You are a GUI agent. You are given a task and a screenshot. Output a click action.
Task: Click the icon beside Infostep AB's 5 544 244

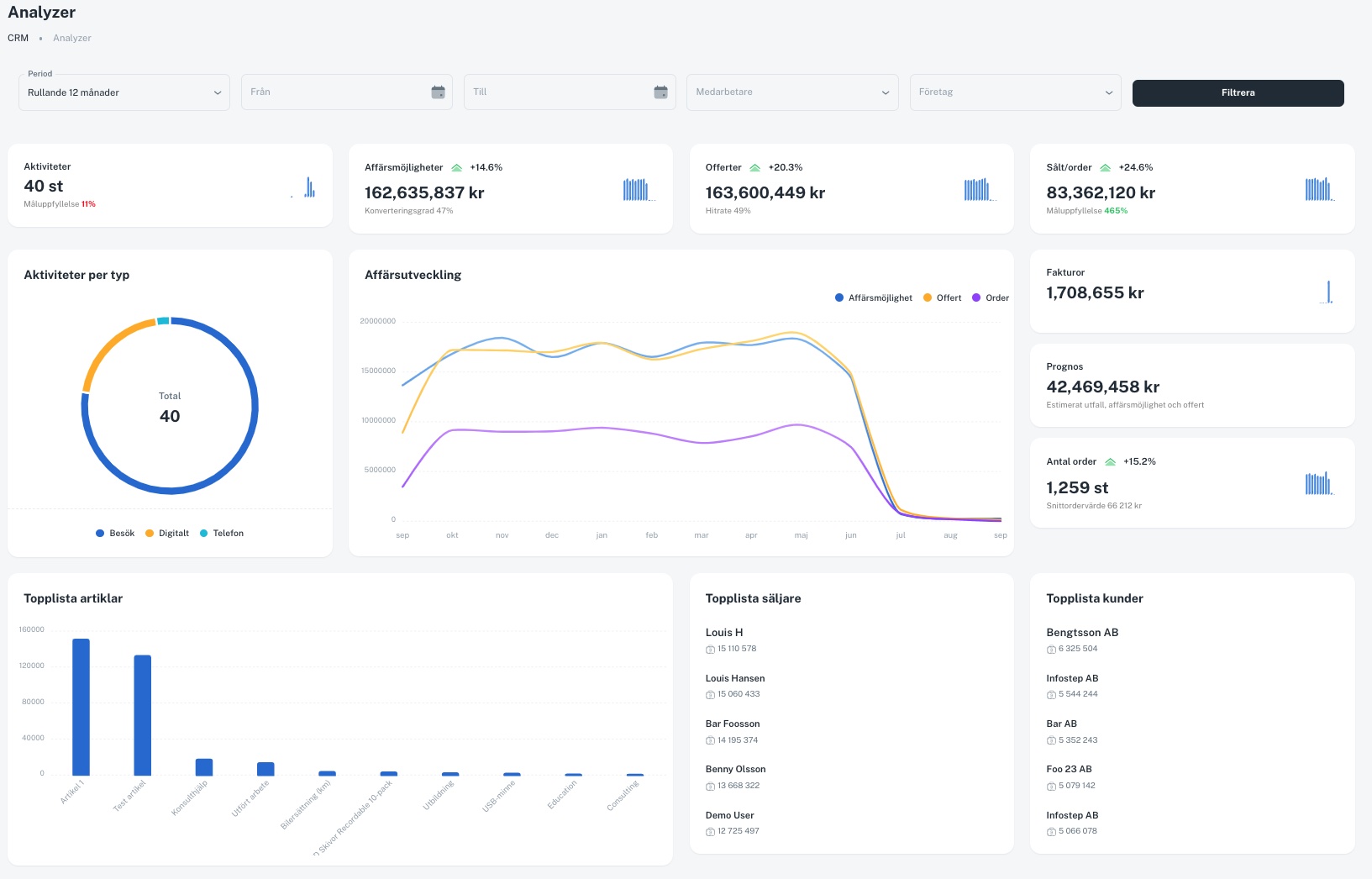1051,695
